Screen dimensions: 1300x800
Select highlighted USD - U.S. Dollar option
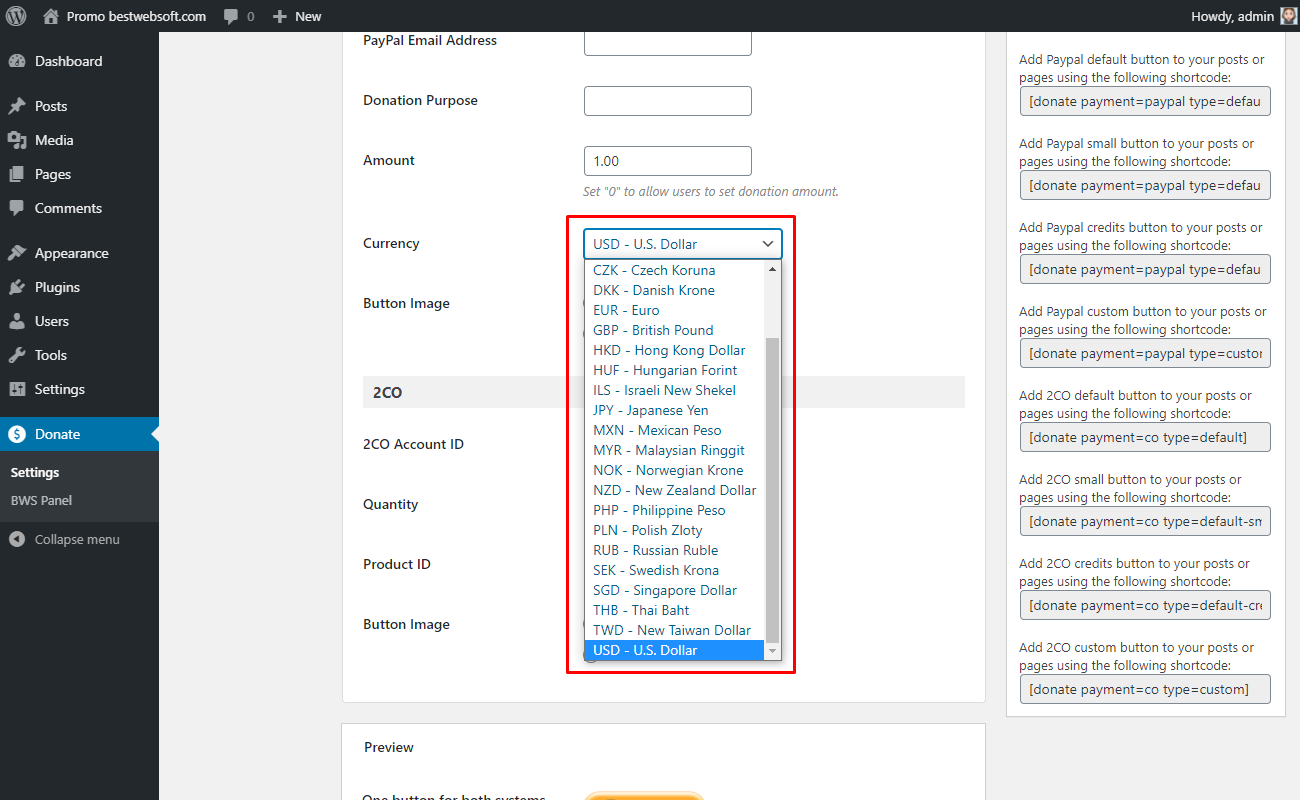[x=675, y=650]
